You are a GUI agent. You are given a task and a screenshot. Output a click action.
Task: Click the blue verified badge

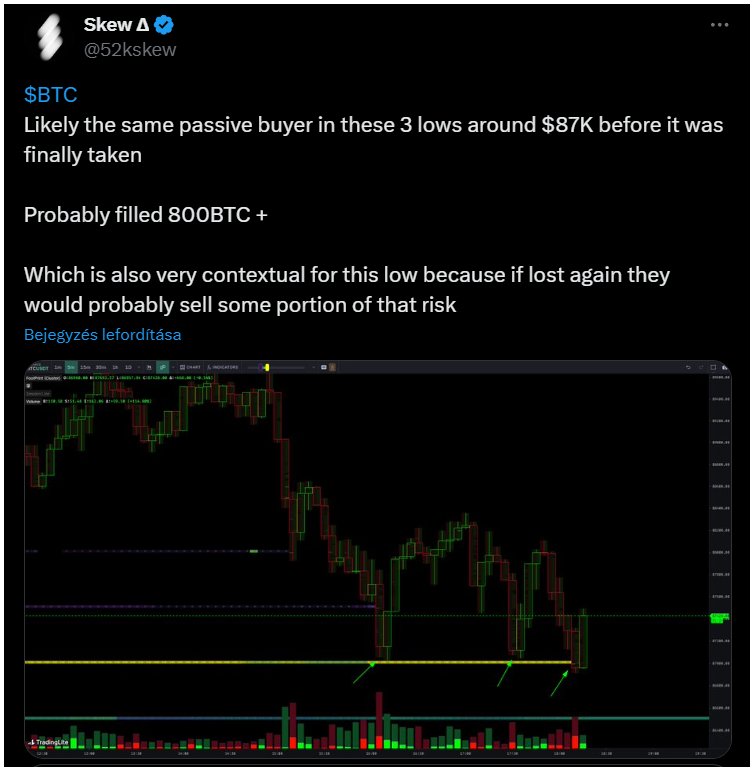tap(164, 25)
